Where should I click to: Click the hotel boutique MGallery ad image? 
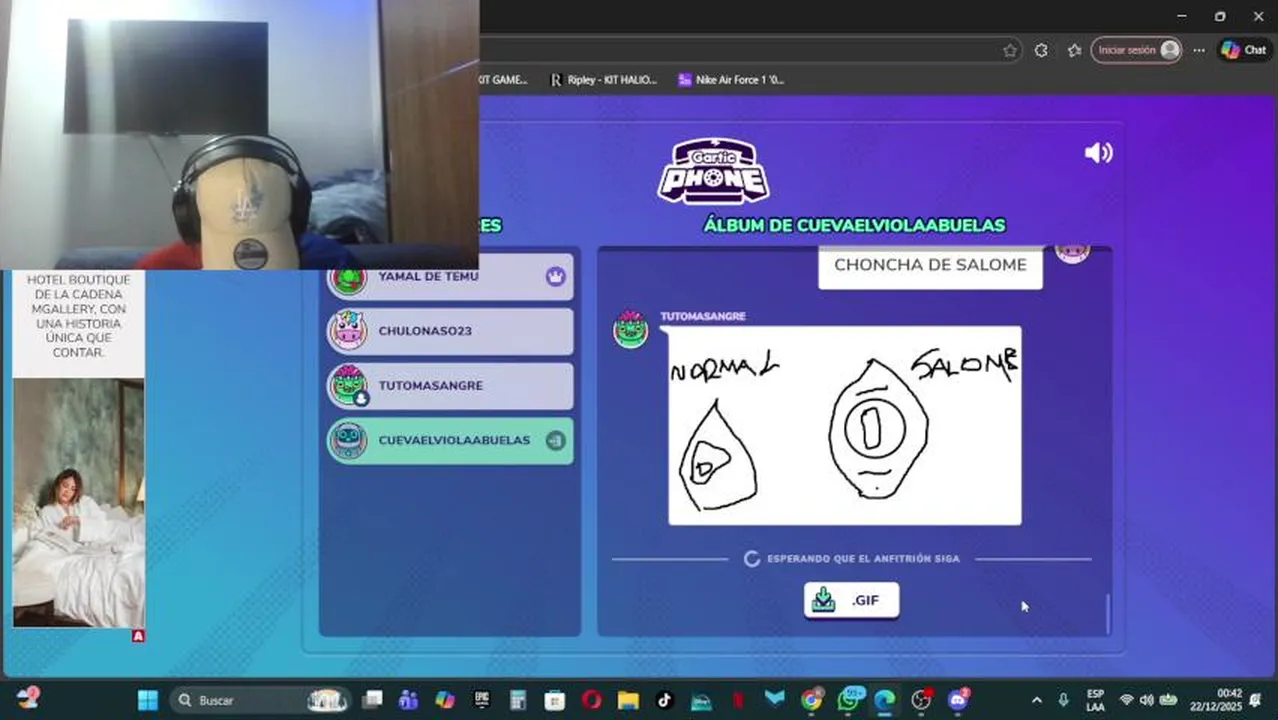(x=79, y=502)
